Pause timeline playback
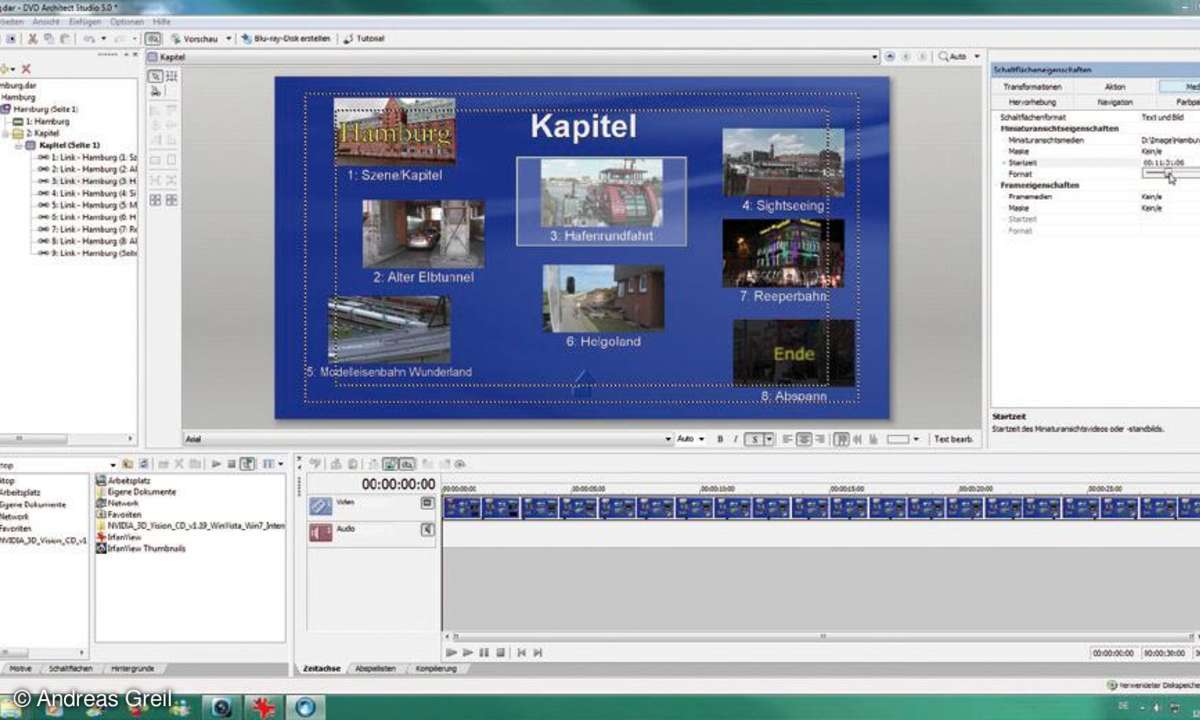1200x720 pixels. click(x=485, y=652)
